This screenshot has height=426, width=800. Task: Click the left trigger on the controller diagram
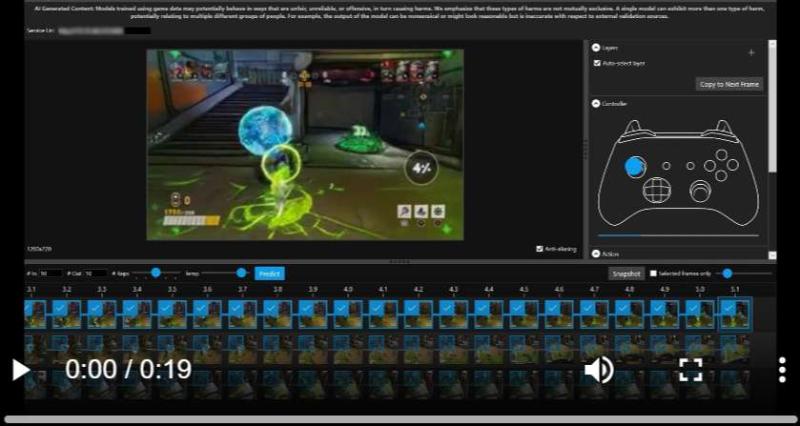coord(633,128)
